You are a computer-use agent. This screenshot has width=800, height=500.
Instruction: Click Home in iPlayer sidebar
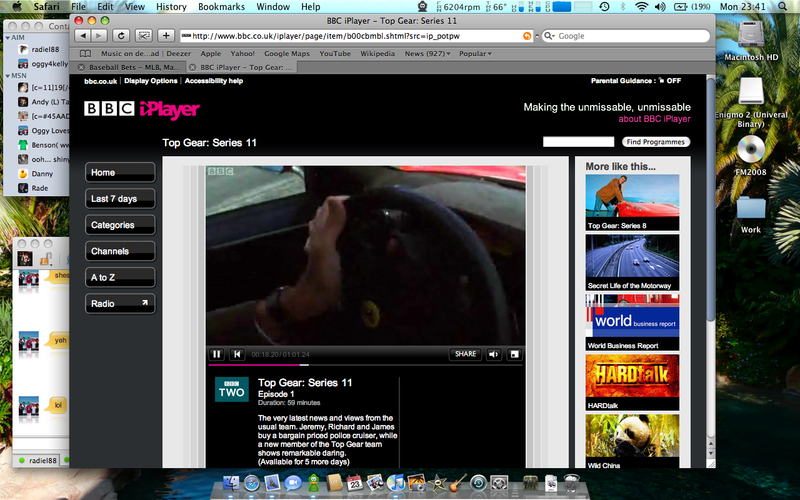(120, 172)
